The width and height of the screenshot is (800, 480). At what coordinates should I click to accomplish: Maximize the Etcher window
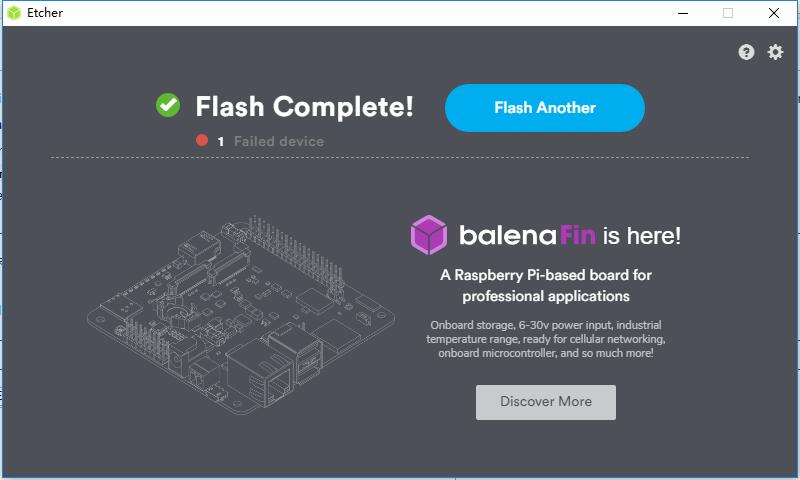coord(727,13)
